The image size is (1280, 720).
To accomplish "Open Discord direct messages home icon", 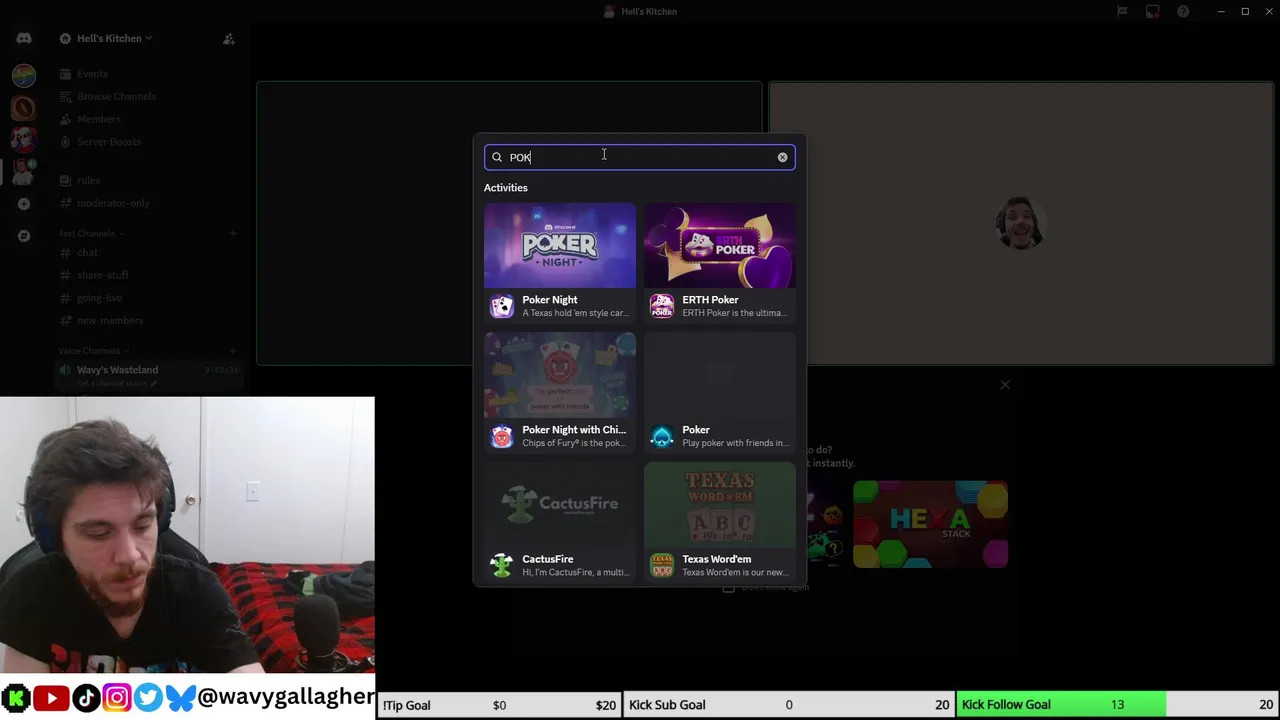I will (24, 38).
